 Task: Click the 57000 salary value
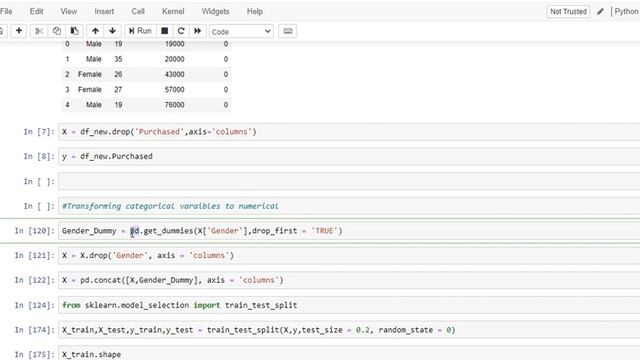coord(174,89)
